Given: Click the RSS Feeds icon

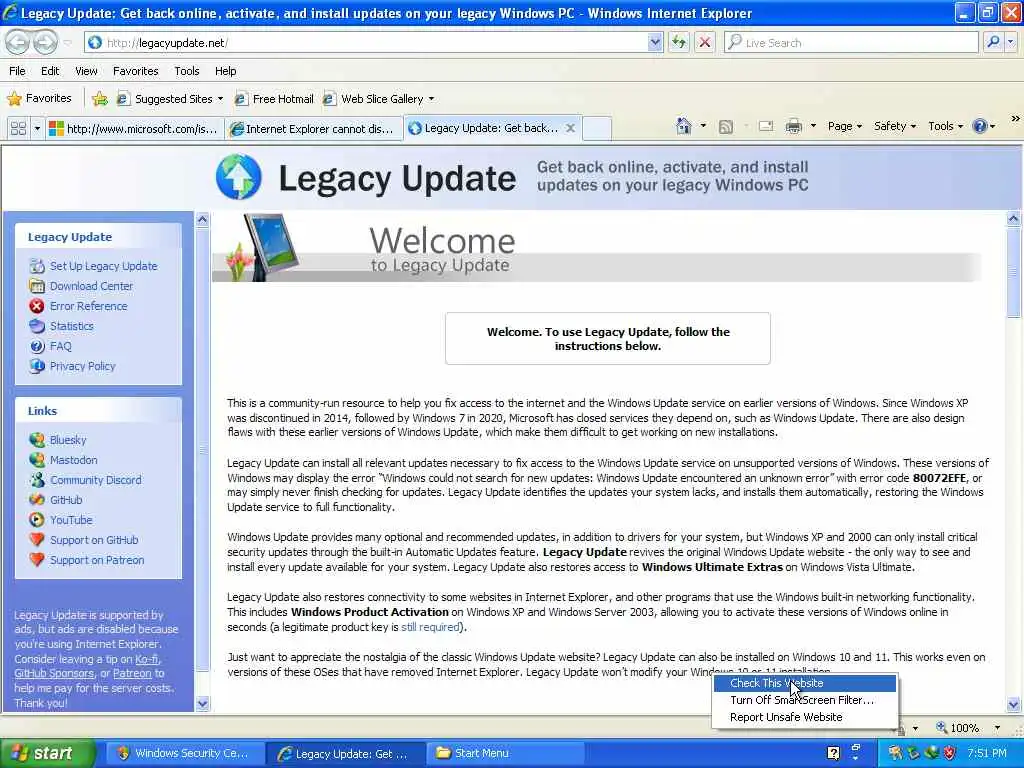Looking at the screenshot, I should [x=726, y=127].
